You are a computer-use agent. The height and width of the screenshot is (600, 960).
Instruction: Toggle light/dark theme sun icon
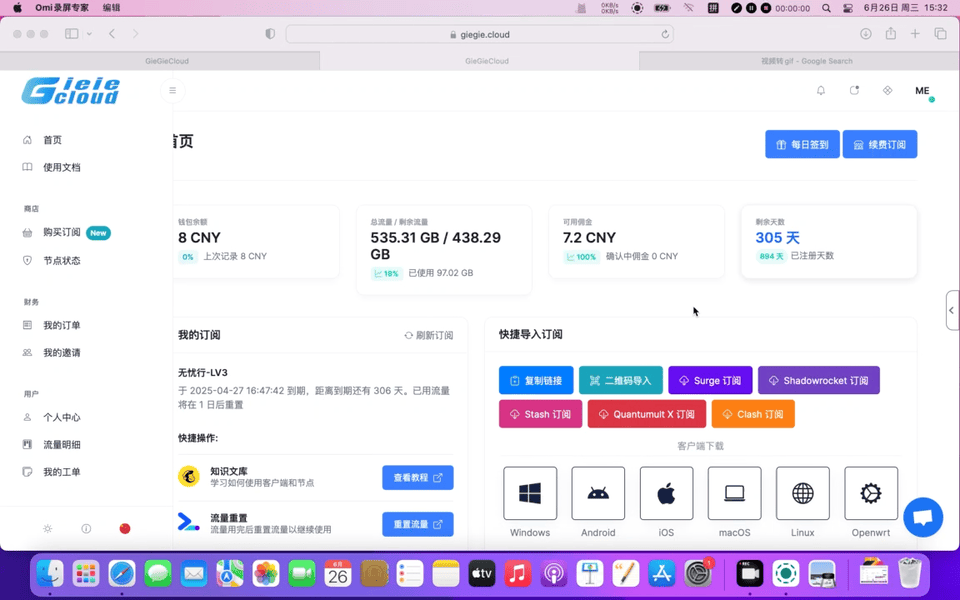click(x=48, y=528)
